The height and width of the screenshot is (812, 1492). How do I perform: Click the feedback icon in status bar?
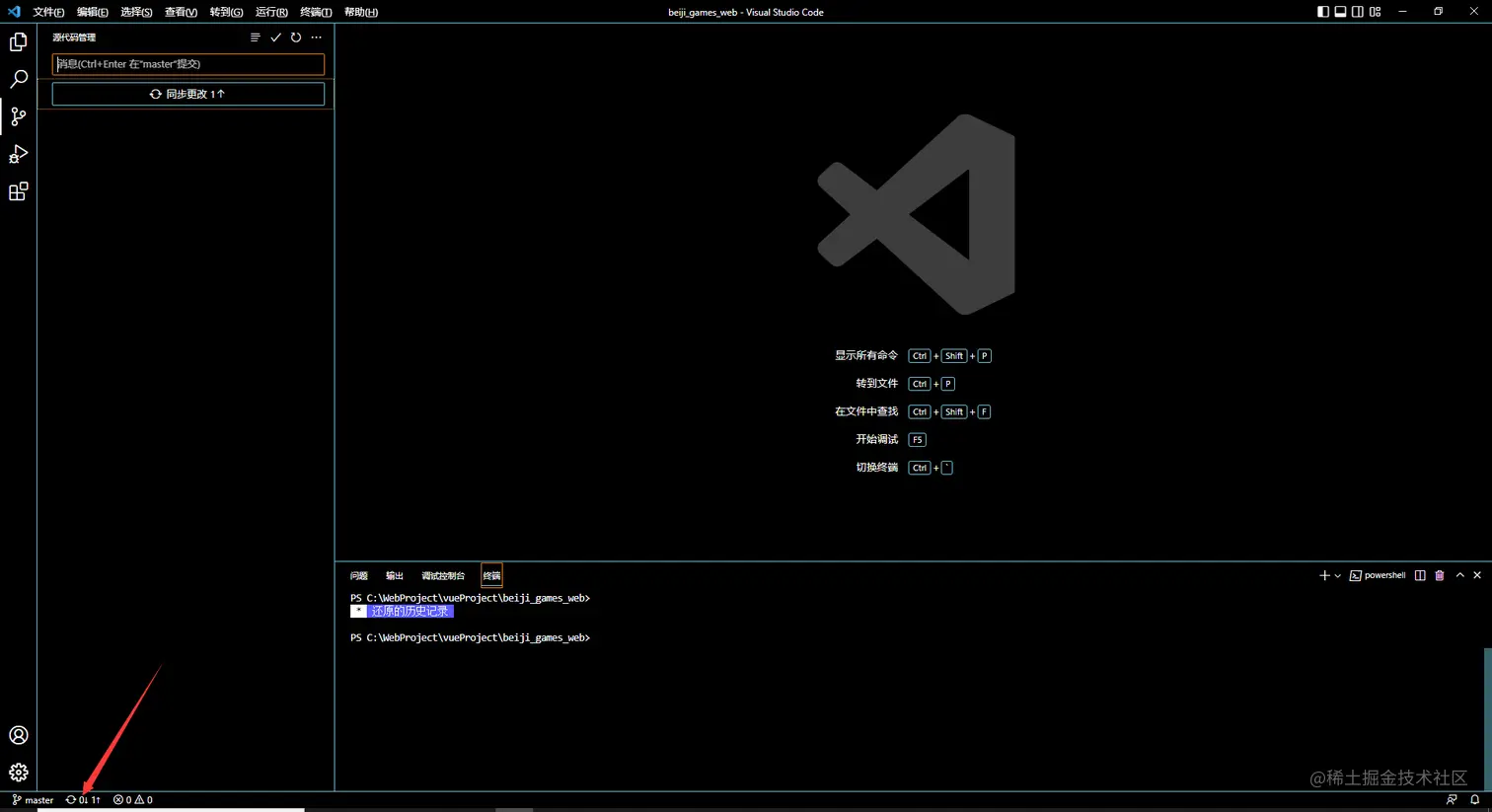[1452, 800]
